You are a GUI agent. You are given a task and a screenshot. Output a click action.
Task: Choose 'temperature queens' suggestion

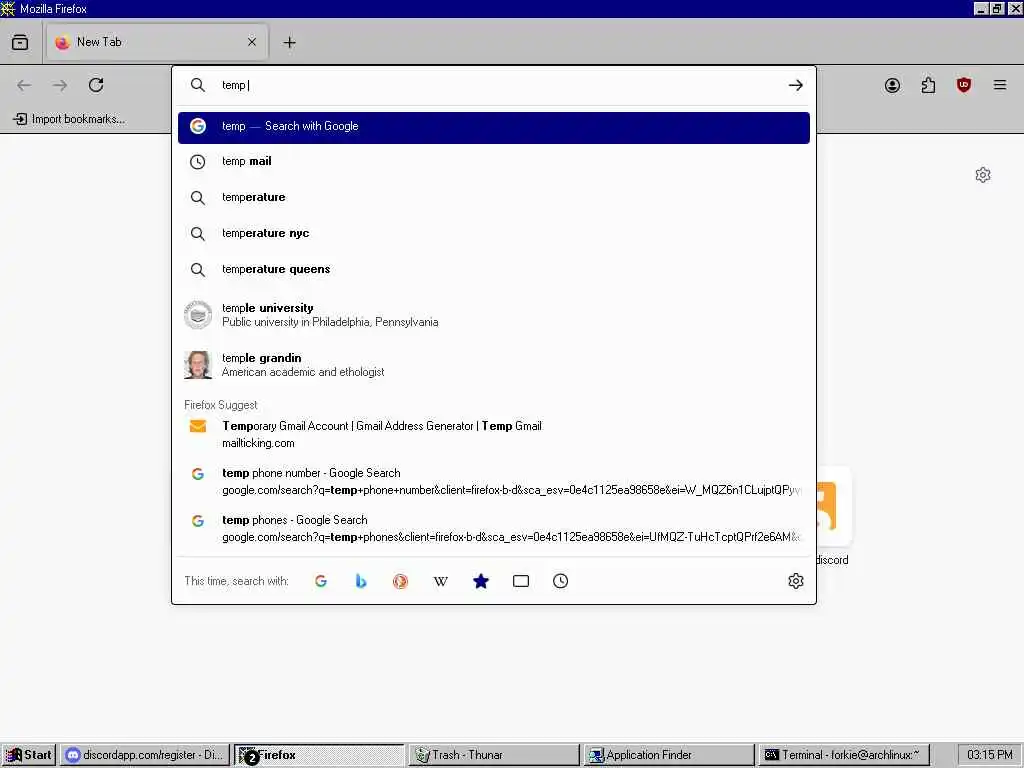click(x=494, y=269)
